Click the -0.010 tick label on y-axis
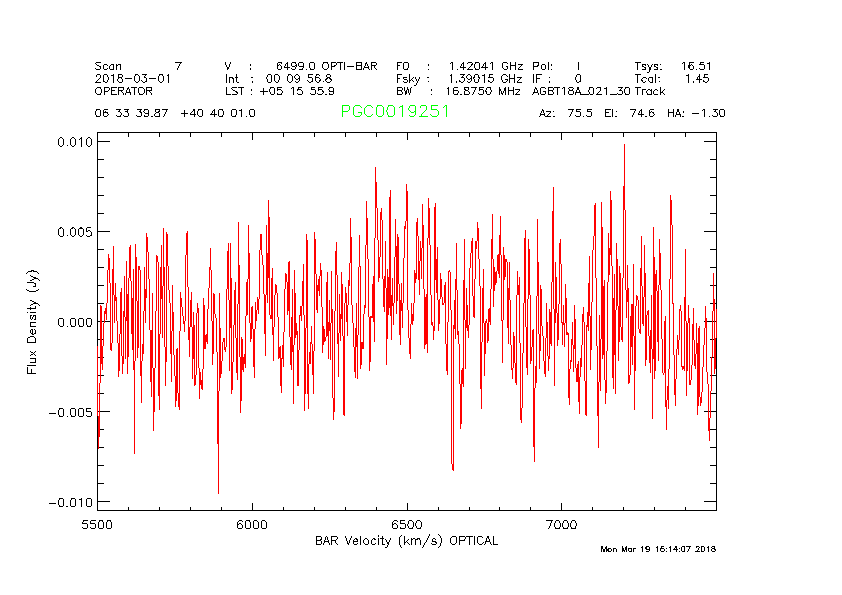Image resolution: width=842 pixels, height=595 pixels. [x=71, y=502]
